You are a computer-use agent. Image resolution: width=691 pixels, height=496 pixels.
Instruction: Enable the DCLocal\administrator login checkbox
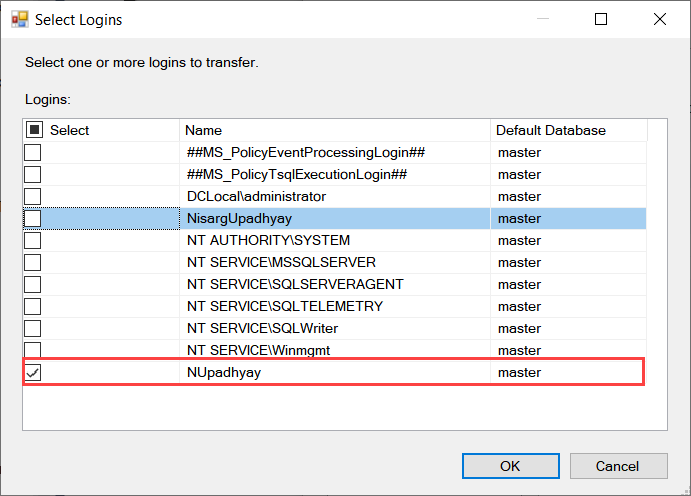33,196
